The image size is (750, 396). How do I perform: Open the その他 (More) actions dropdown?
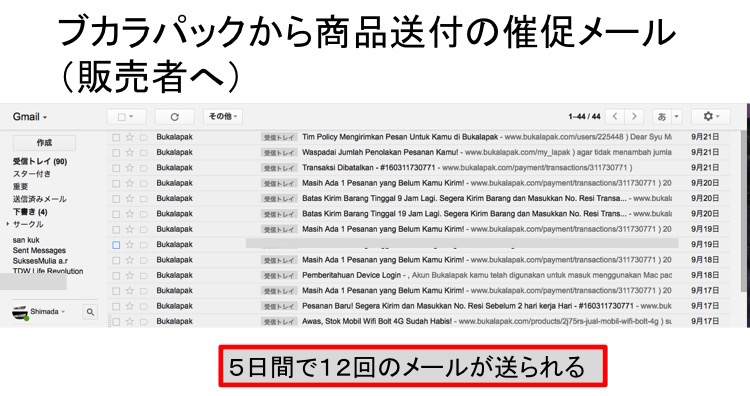(223, 116)
